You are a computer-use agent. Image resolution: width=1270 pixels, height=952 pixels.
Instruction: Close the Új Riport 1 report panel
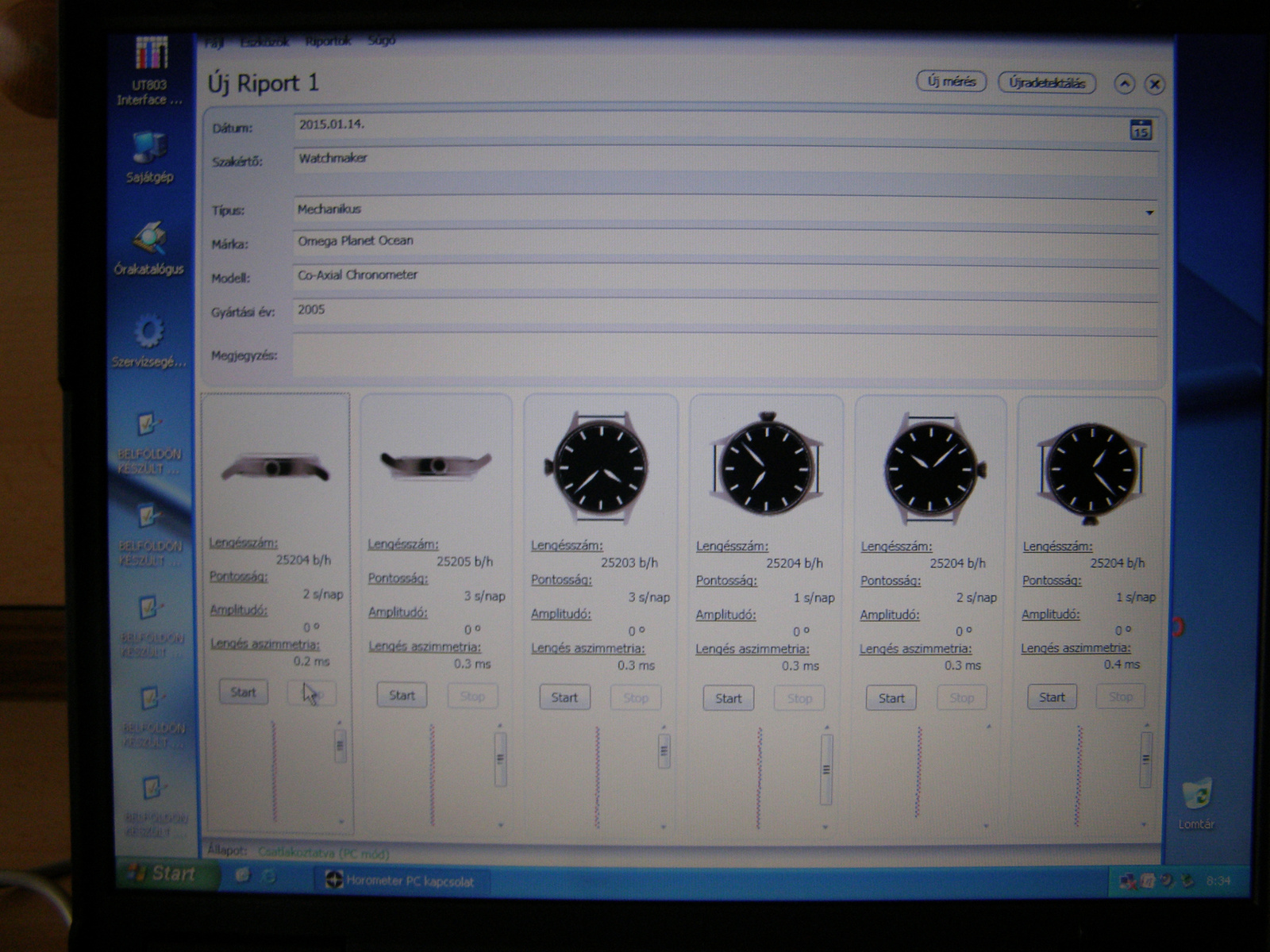1155,84
